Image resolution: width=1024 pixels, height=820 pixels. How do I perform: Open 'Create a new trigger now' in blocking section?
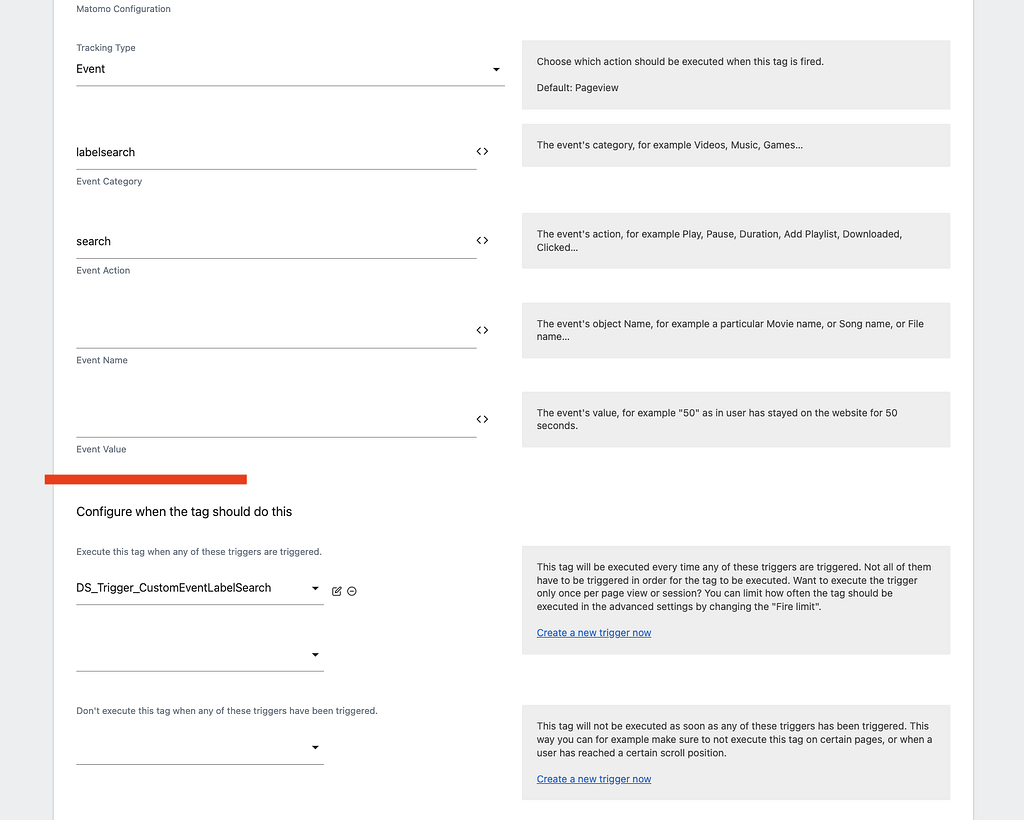click(x=593, y=778)
